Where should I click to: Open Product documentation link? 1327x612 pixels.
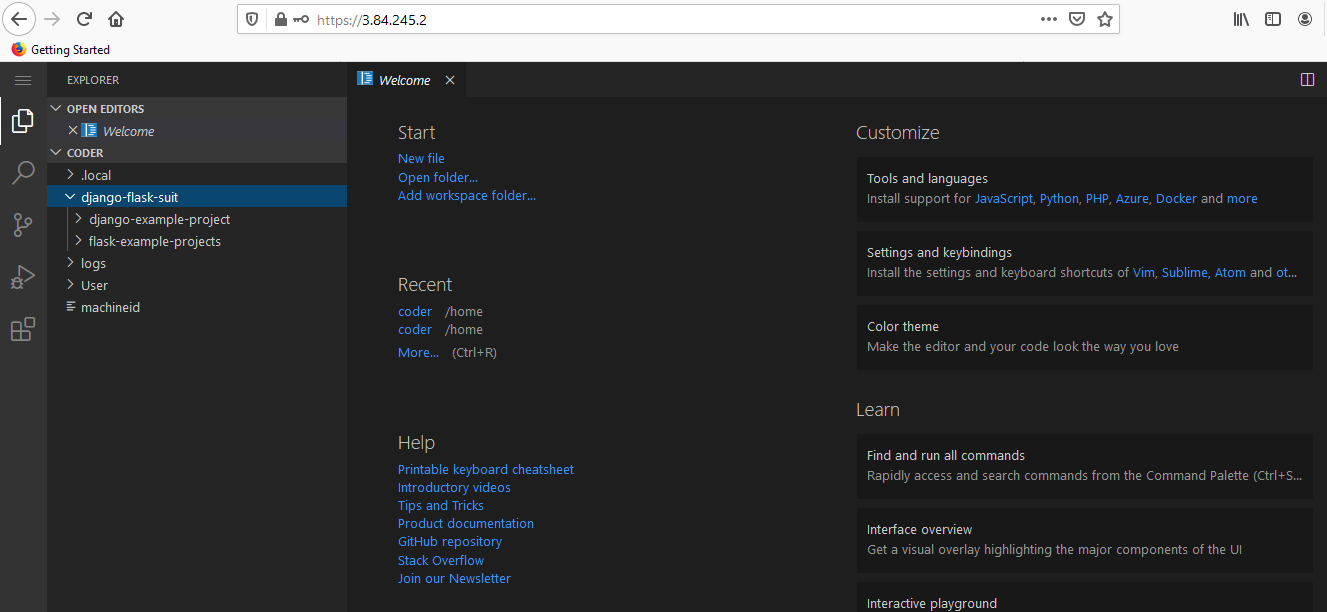pos(466,523)
